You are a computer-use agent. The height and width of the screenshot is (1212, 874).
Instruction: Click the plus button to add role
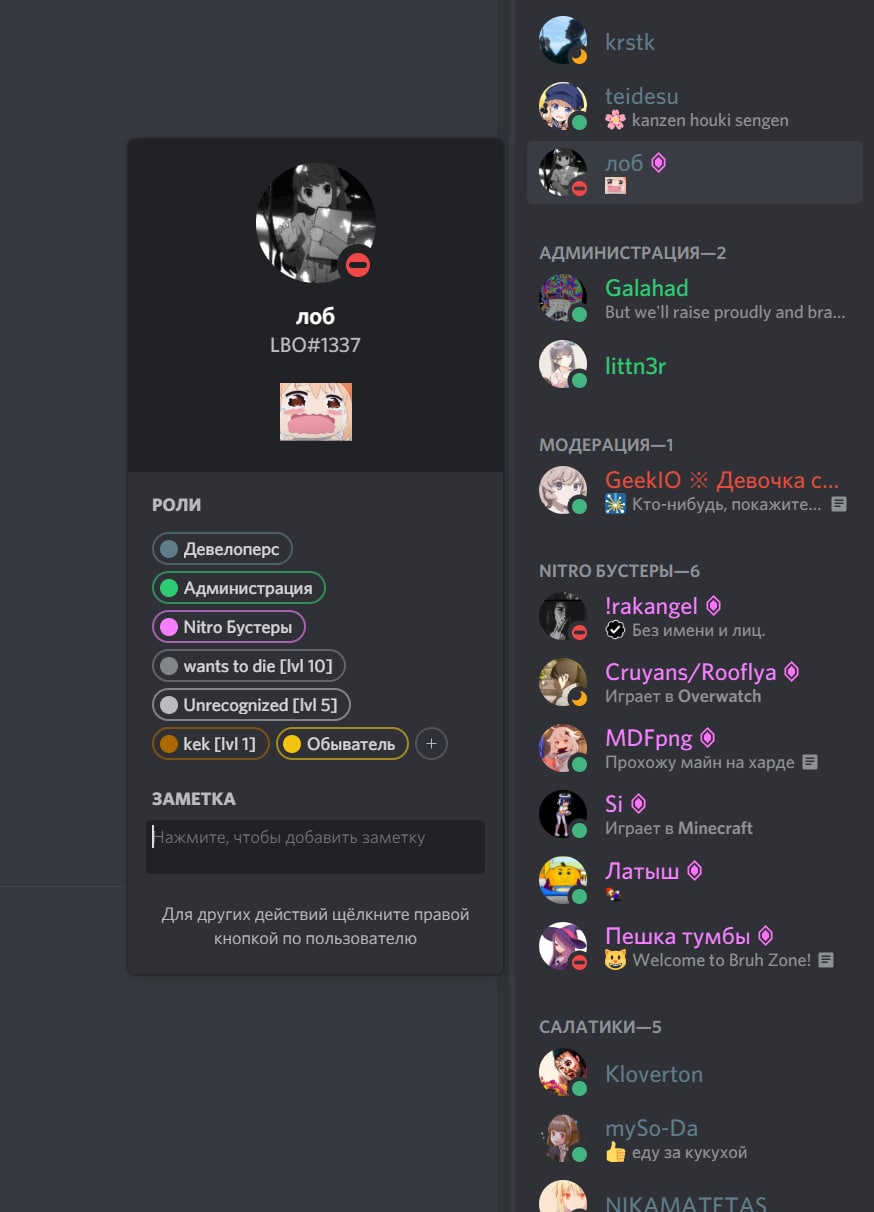pyautogui.click(x=431, y=743)
